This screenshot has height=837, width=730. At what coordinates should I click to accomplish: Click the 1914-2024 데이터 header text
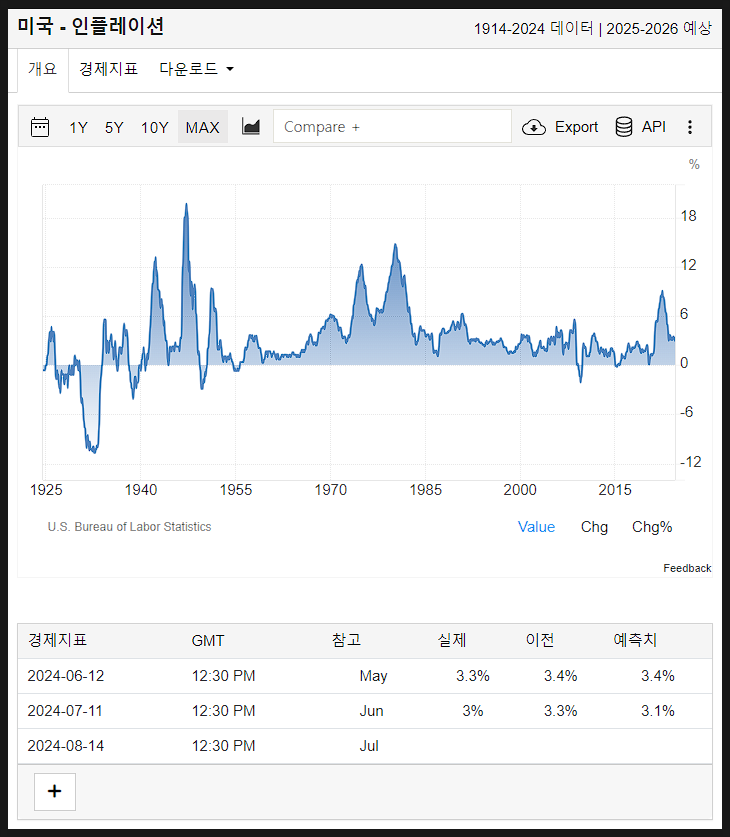[534, 28]
